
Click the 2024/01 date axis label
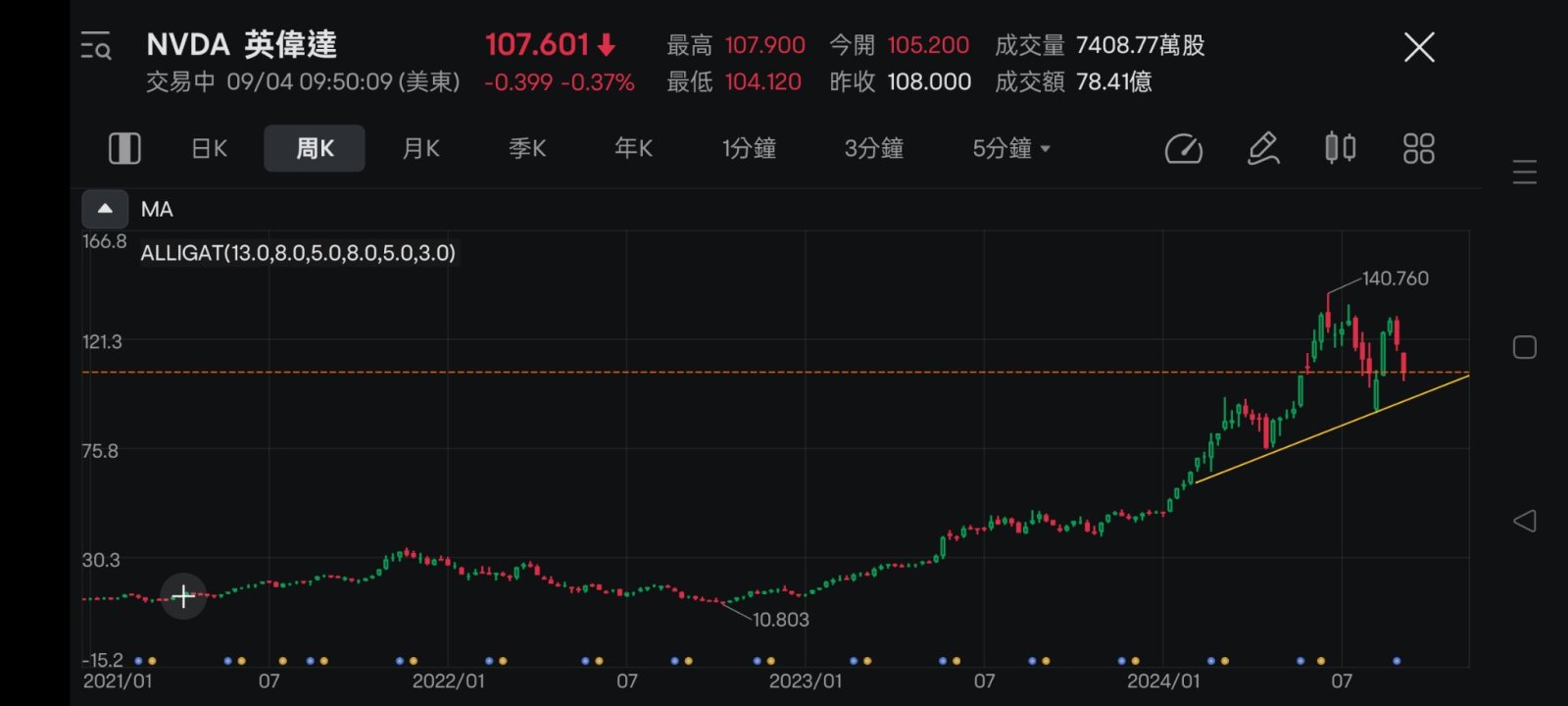click(1163, 681)
